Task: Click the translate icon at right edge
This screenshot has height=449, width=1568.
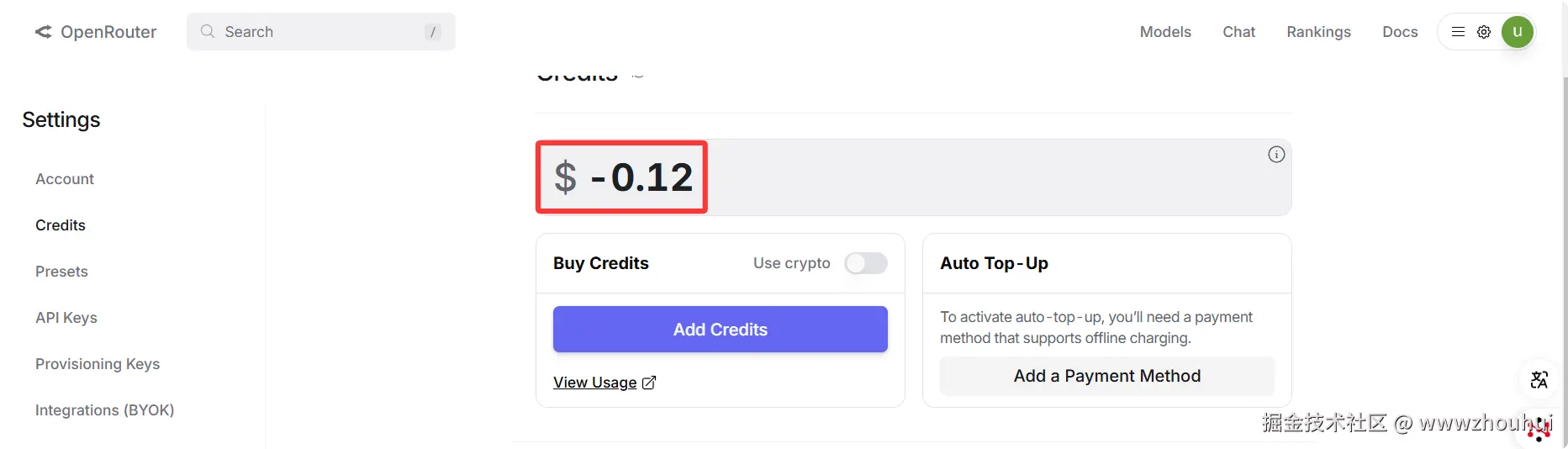Action: click(x=1539, y=380)
